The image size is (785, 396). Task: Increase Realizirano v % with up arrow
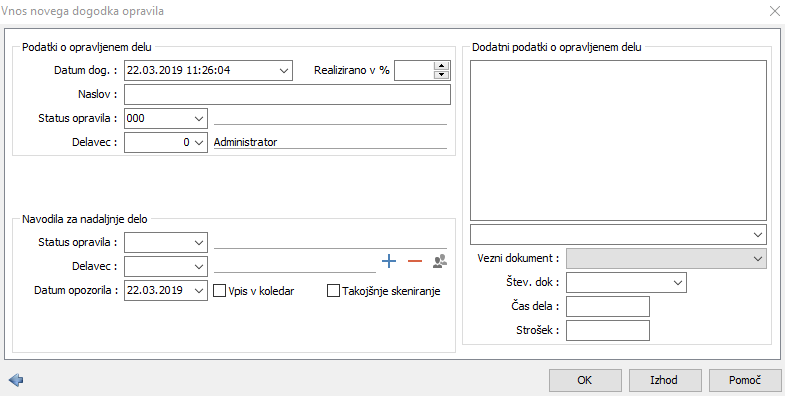[x=441, y=66]
